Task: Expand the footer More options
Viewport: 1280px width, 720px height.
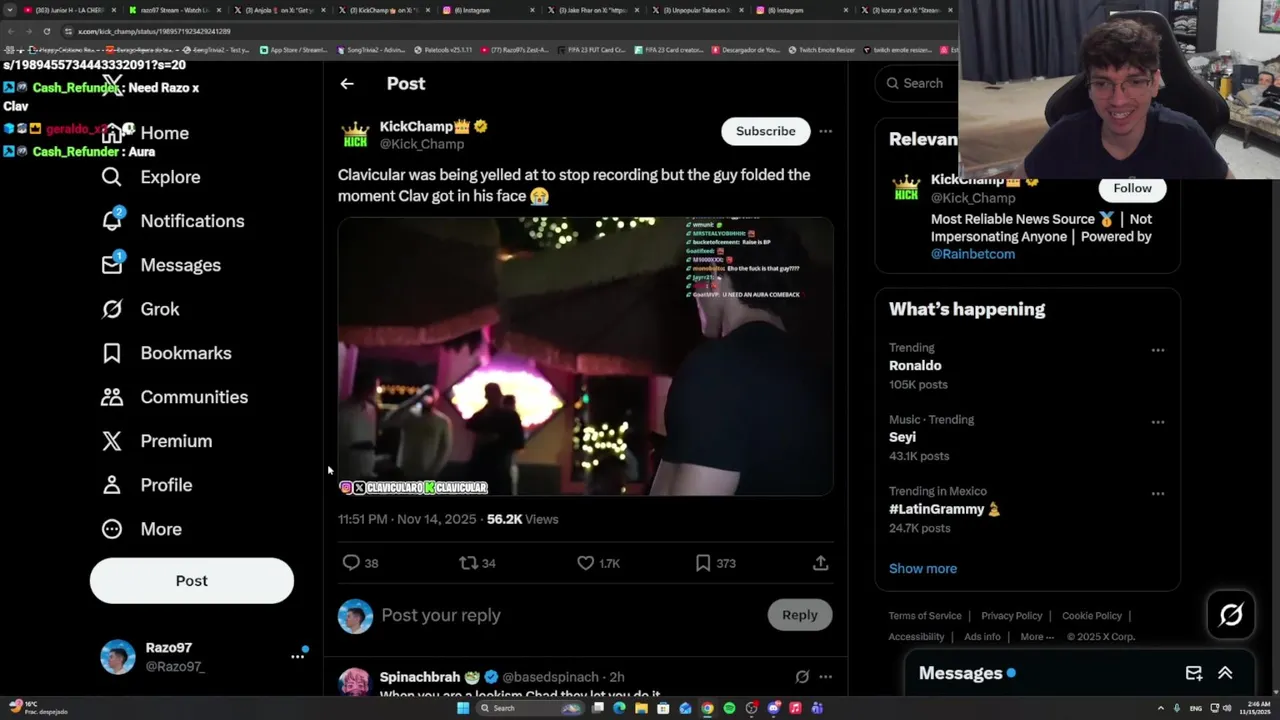Action: tap(1036, 637)
